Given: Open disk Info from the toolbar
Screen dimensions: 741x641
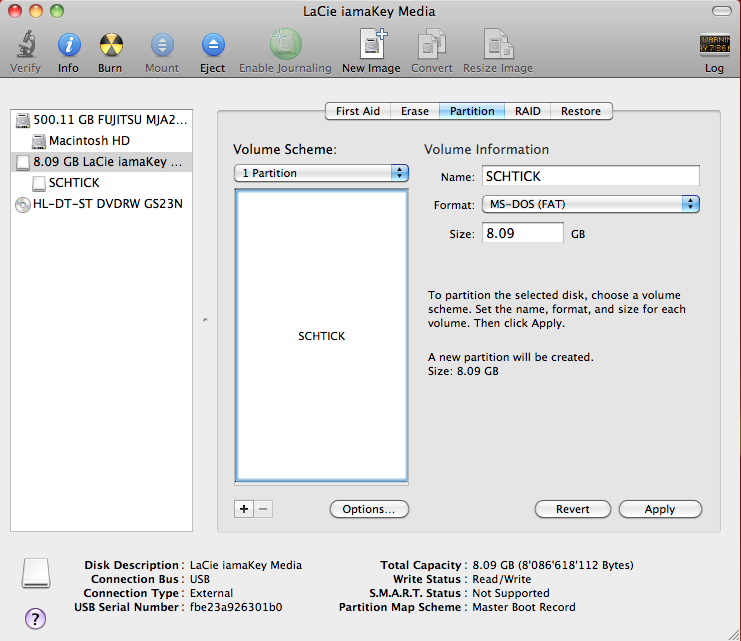Looking at the screenshot, I should pos(68,46).
